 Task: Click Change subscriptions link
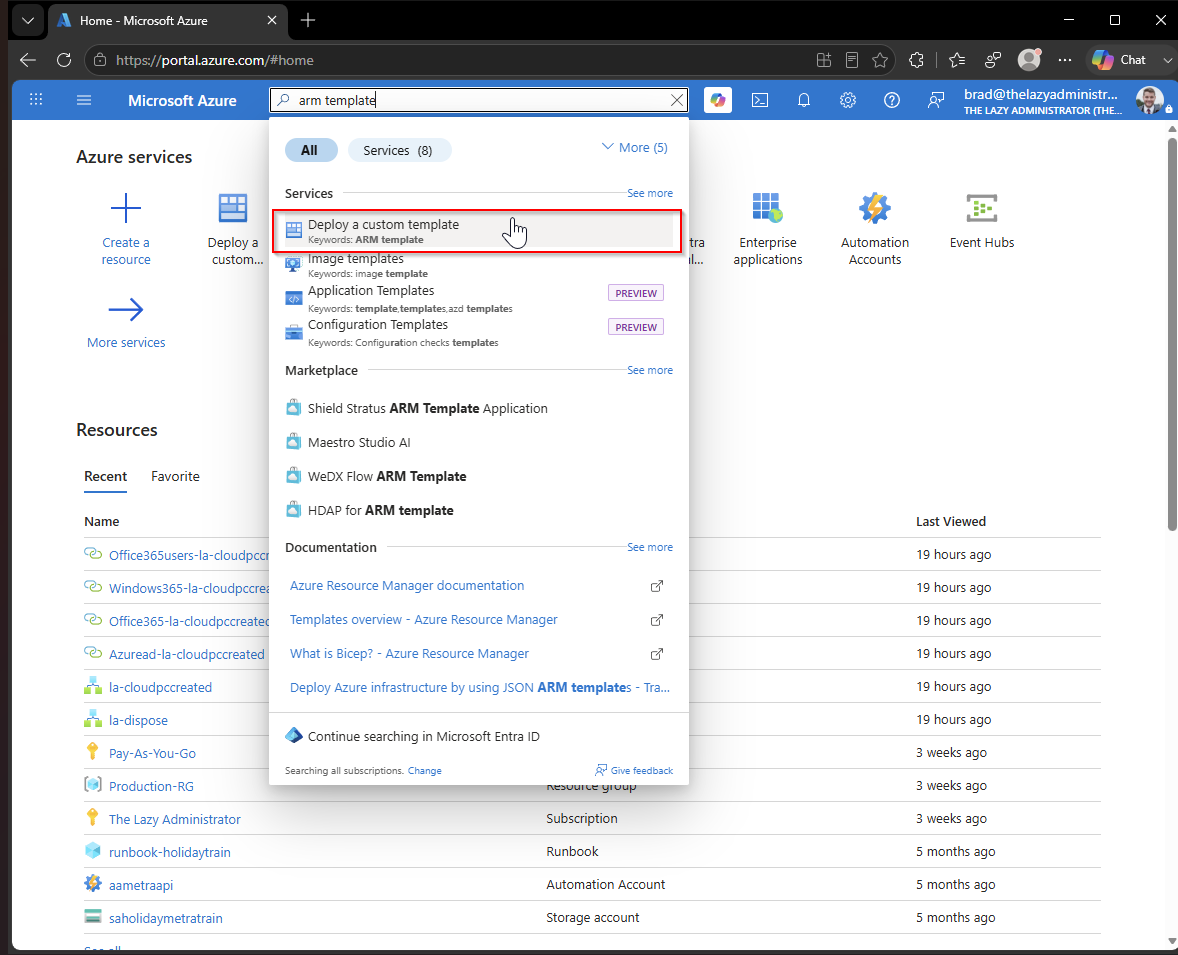pos(424,771)
